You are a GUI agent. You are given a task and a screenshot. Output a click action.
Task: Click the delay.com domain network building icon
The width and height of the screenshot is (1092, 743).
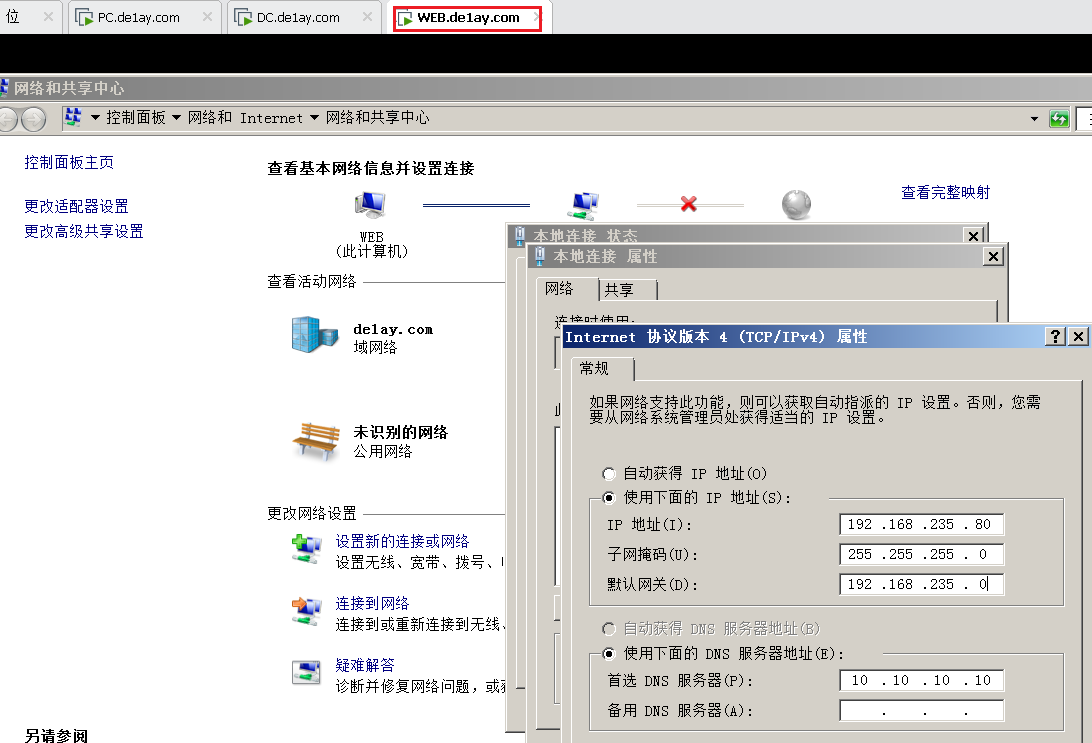(x=315, y=335)
